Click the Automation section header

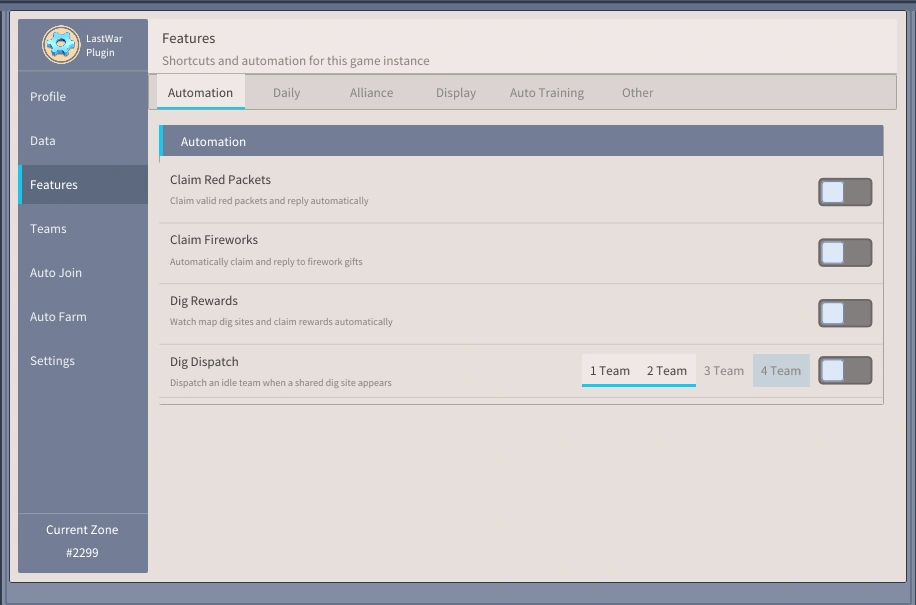click(521, 141)
